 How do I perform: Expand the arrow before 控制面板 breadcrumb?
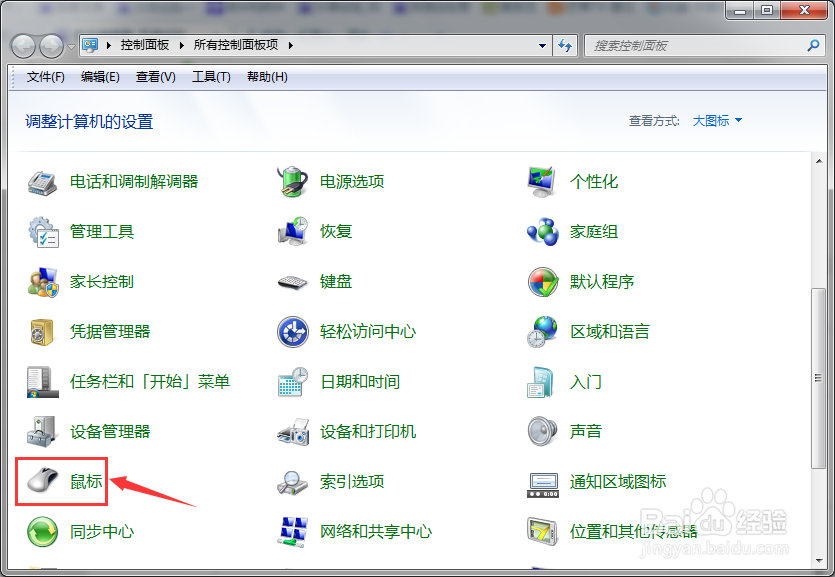(x=109, y=45)
